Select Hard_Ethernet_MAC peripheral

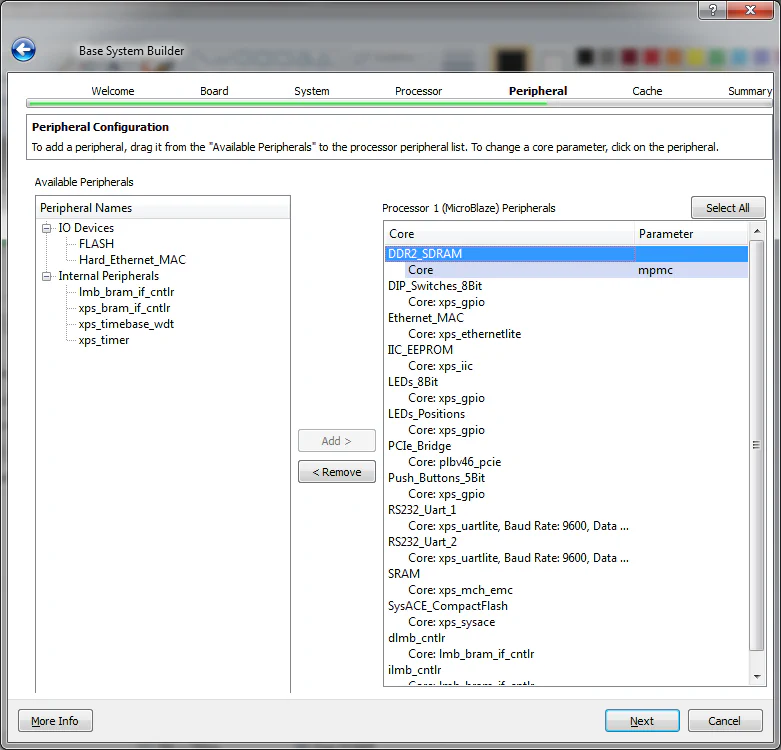132,260
